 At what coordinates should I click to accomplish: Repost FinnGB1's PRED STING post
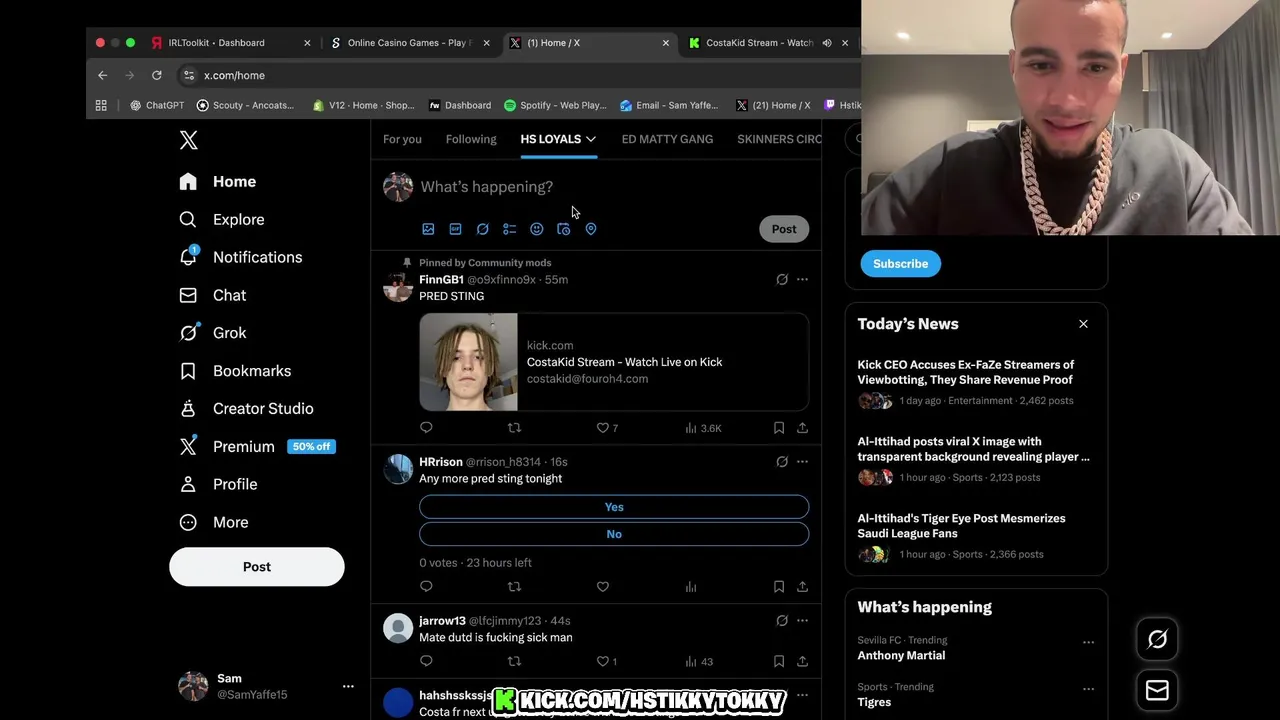[x=514, y=428]
